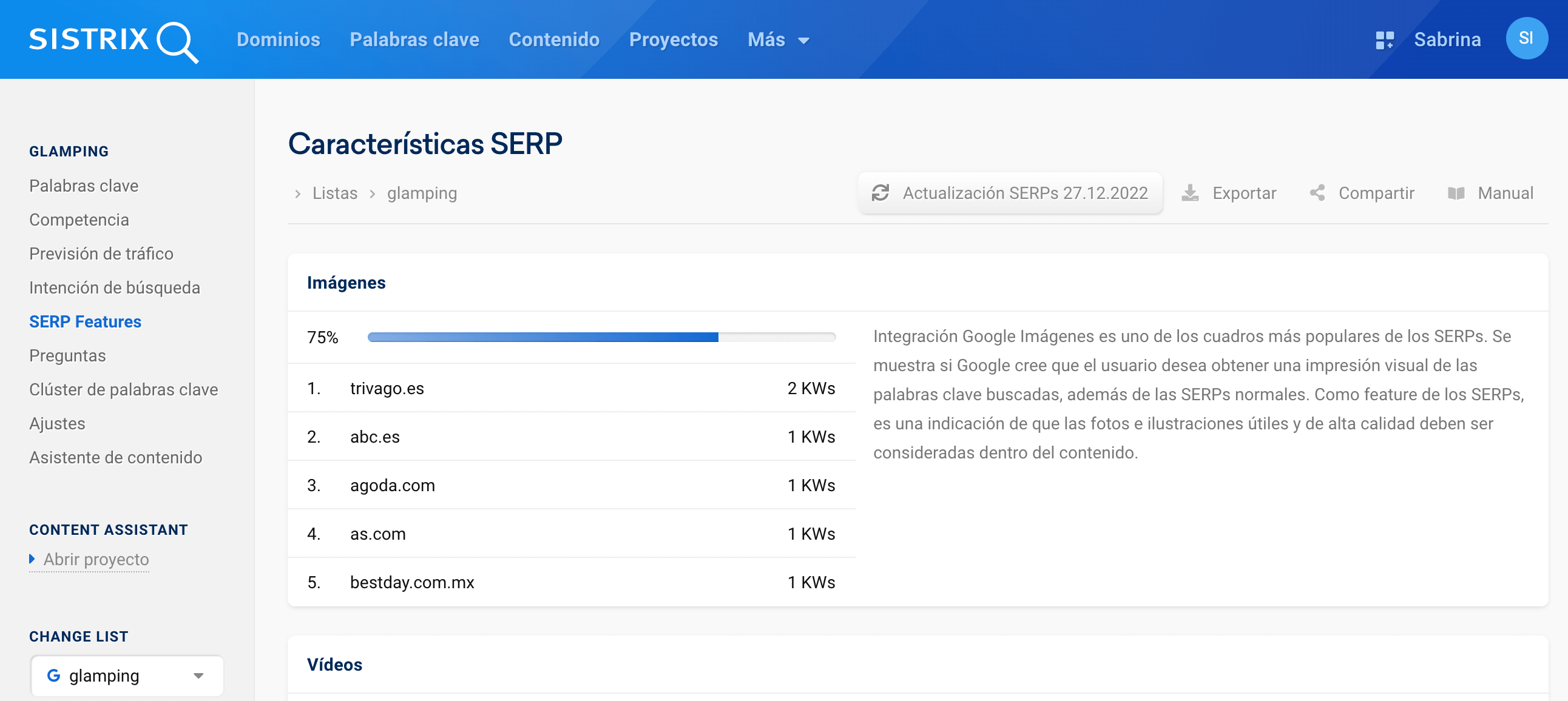Click the Abrir proyecto link
Viewport: 1568px width, 701px height.
pyautogui.click(x=96, y=559)
